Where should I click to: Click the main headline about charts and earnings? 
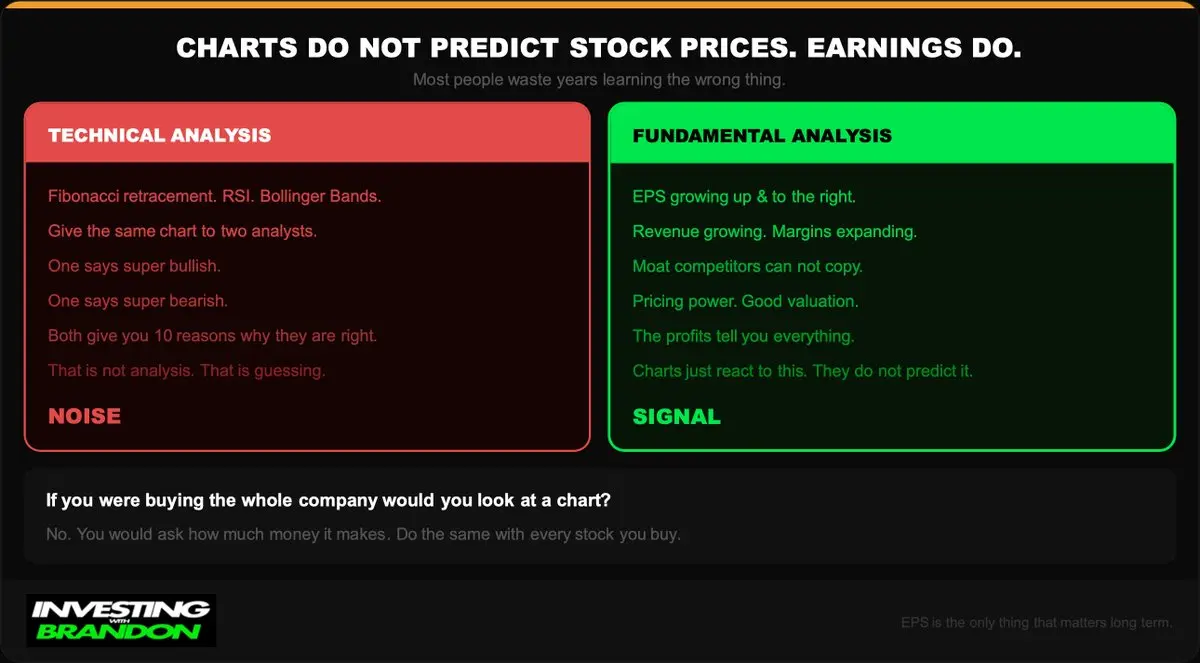click(x=599, y=48)
